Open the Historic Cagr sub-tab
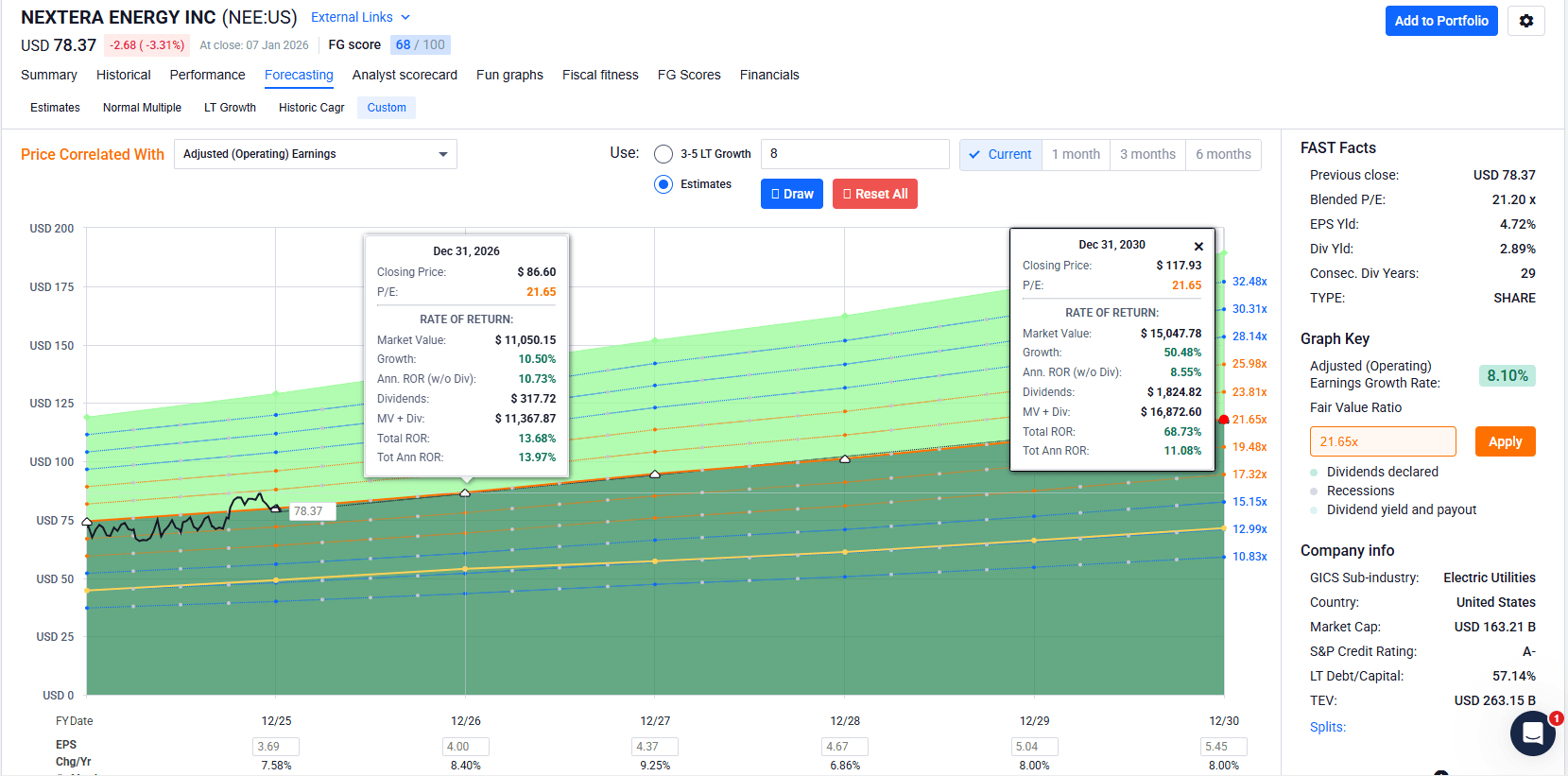 coord(311,108)
